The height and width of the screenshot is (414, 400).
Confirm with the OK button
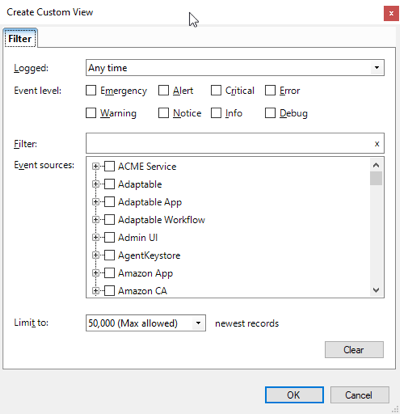[294, 395]
